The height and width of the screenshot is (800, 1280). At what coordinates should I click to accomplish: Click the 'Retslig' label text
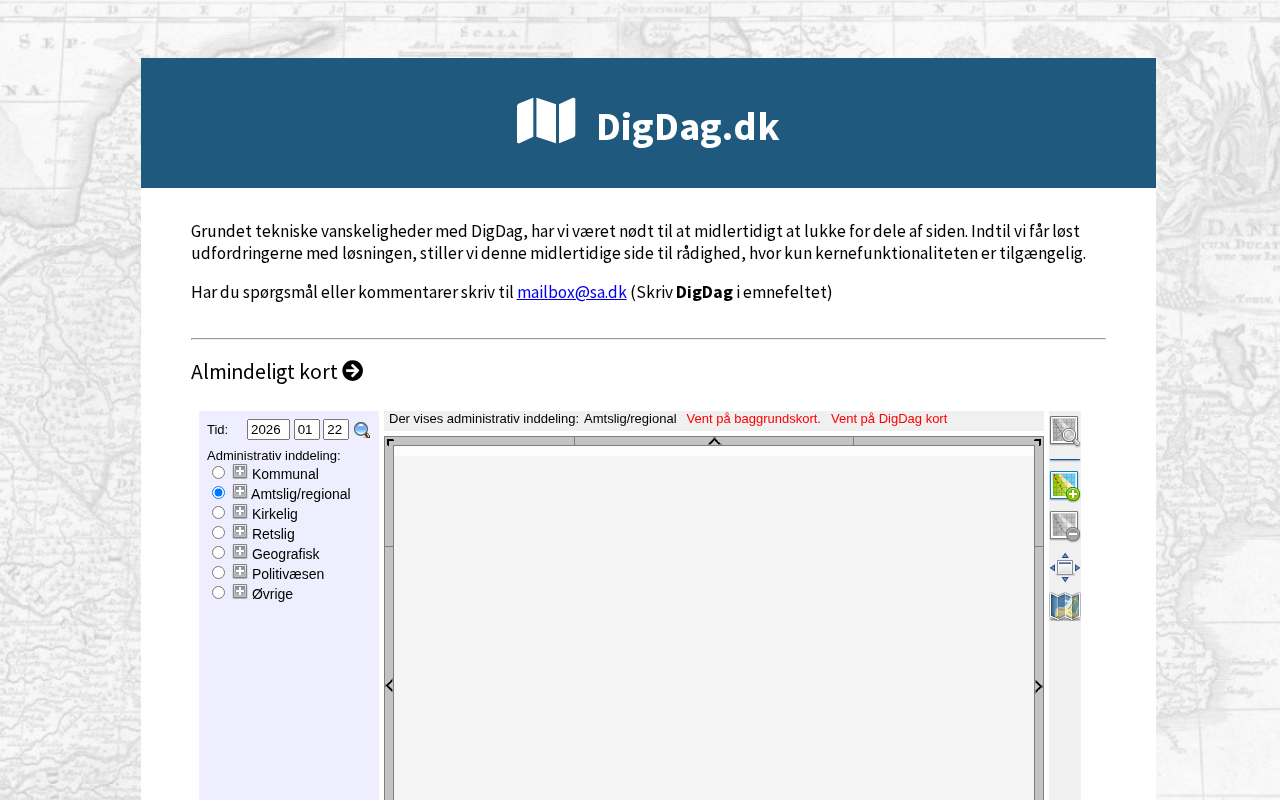point(273,534)
